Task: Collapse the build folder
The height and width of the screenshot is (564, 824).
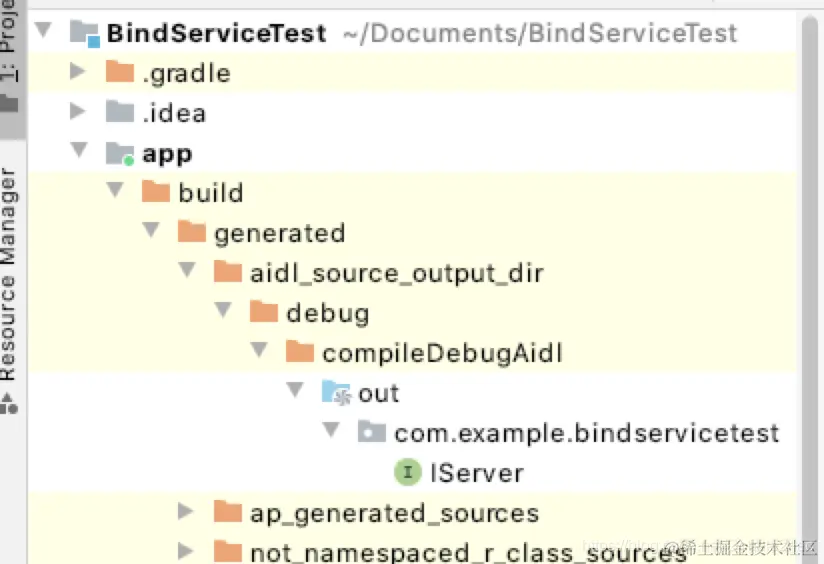Action: pyautogui.click(x=115, y=190)
